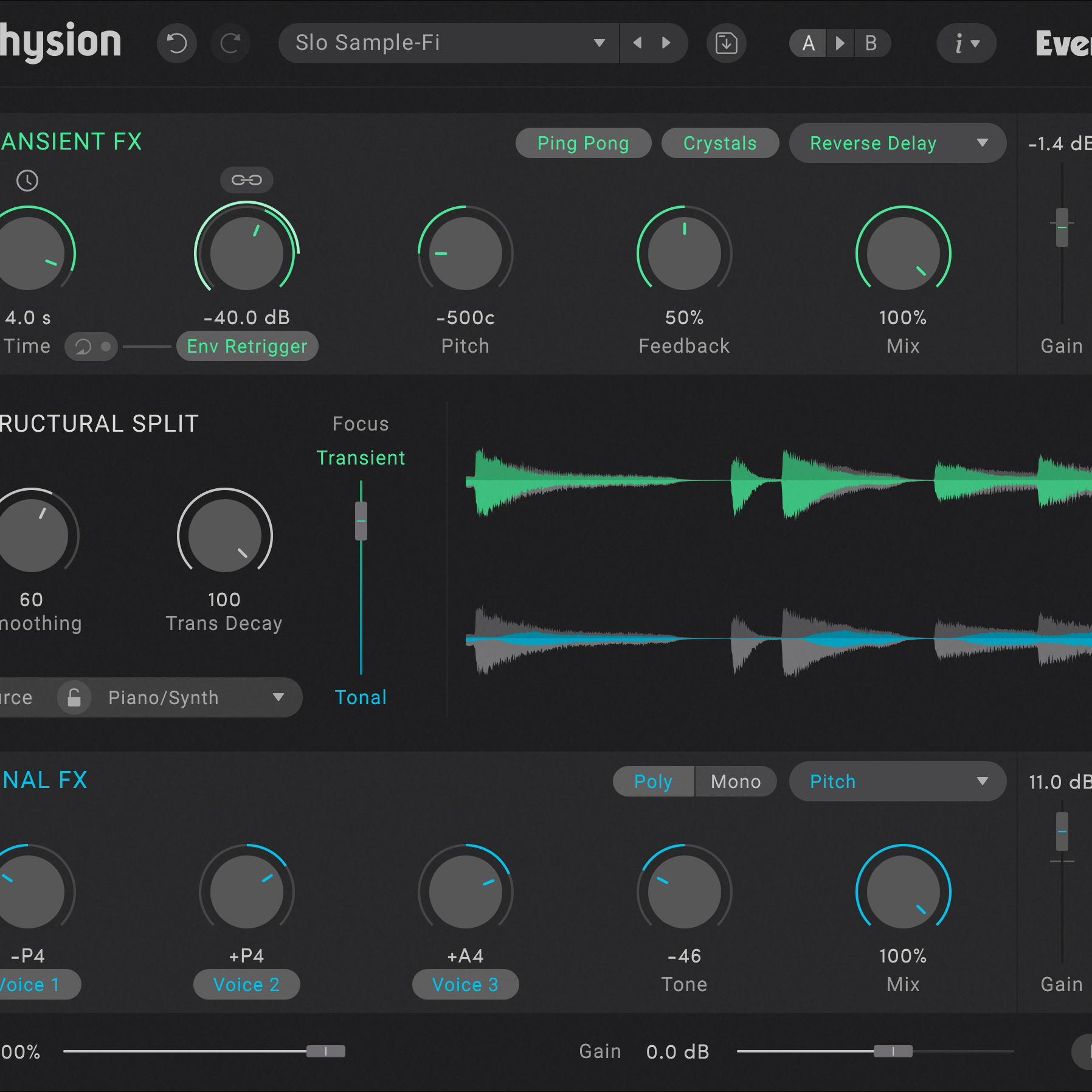Open the Pitch effect dropdown in Tonal FX
The width and height of the screenshot is (1092, 1092).
tap(897, 781)
